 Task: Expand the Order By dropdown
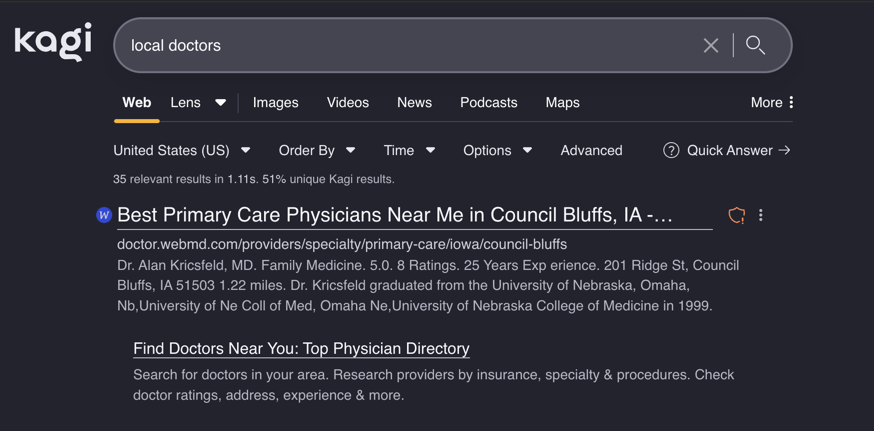point(316,150)
